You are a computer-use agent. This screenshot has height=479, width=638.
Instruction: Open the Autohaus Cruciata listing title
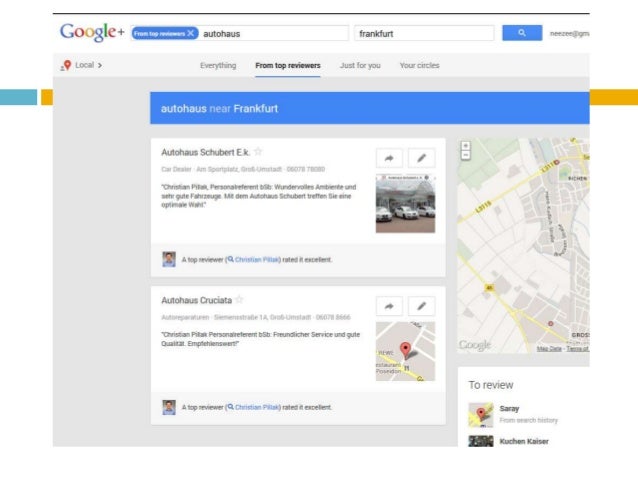[x=197, y=300]
